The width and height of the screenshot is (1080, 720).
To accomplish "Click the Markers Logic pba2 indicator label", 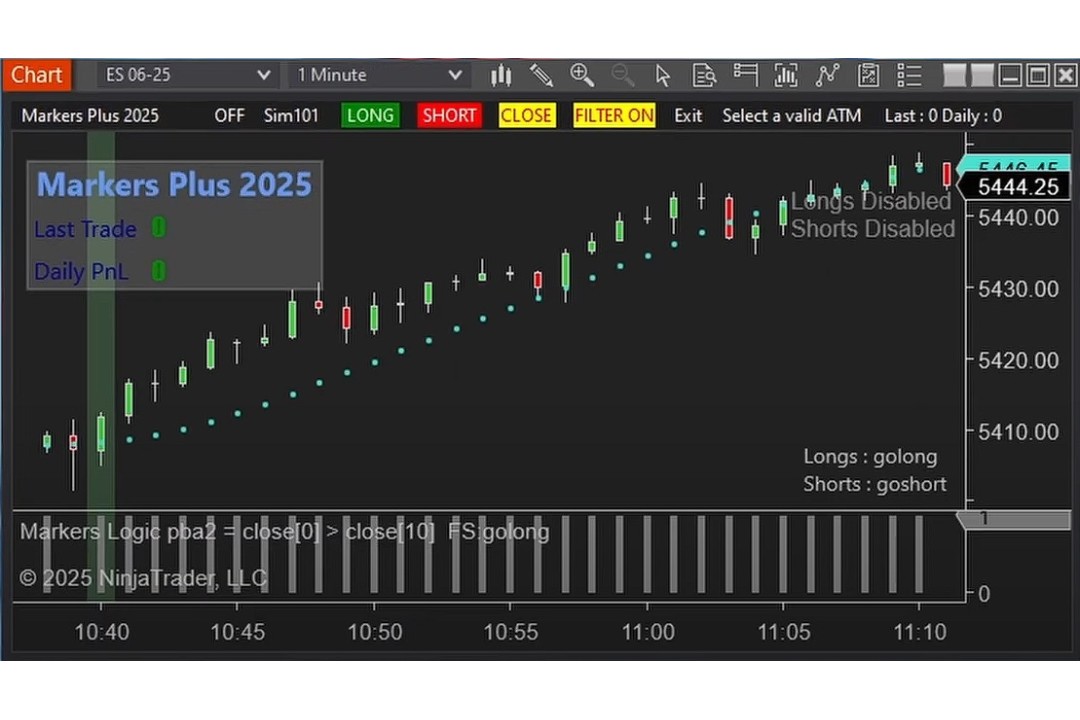I will point(284,532).
